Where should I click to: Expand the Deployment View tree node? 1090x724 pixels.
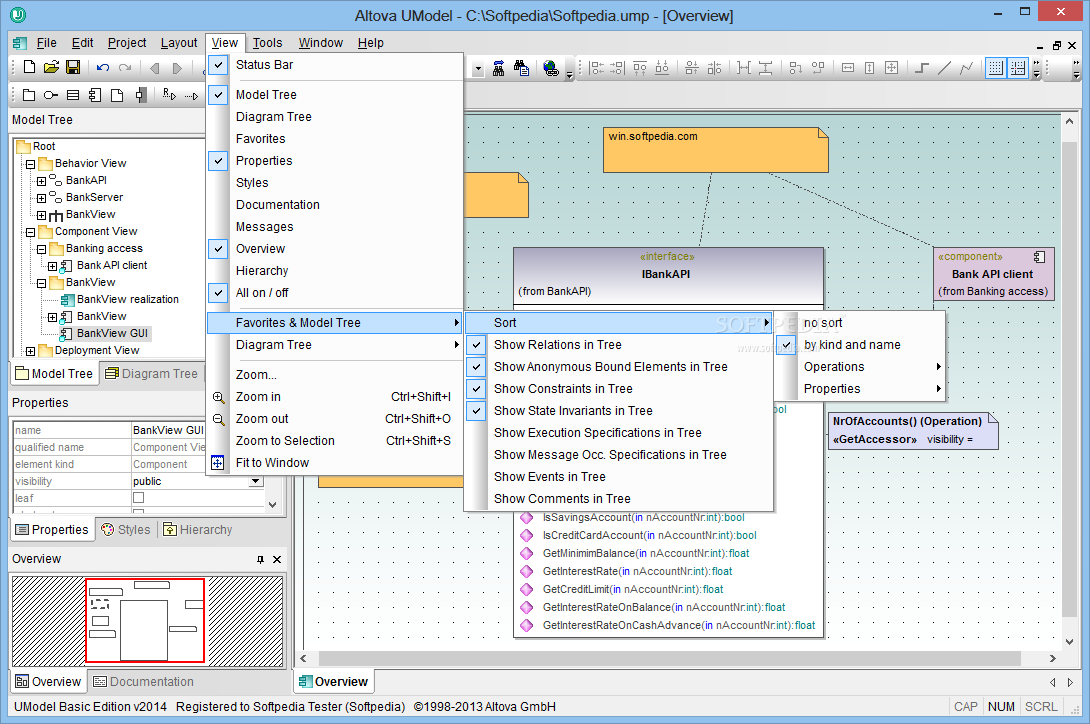(x=31, y=351)
